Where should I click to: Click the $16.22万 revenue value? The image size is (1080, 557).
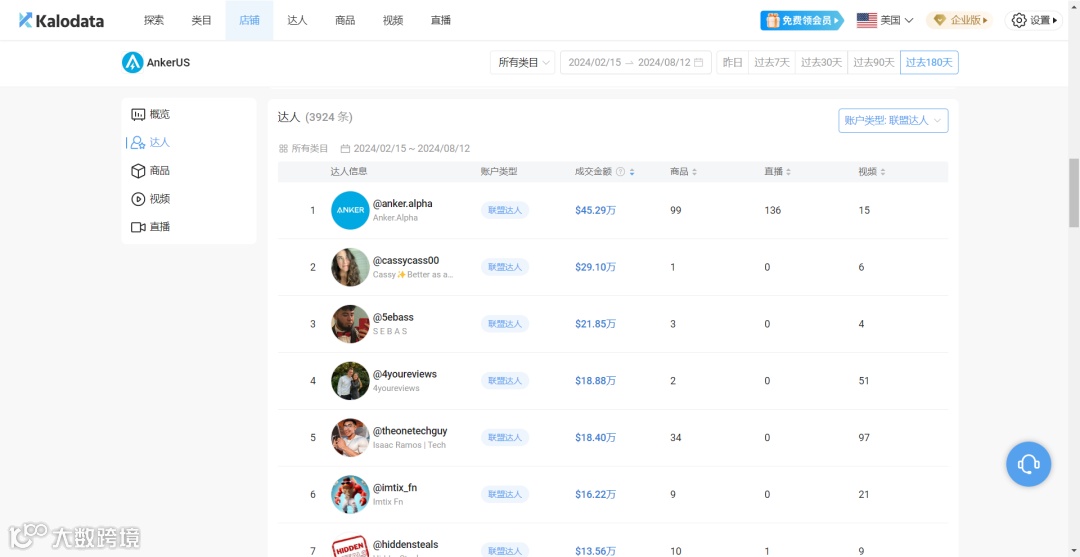click(x=596, y=494)
